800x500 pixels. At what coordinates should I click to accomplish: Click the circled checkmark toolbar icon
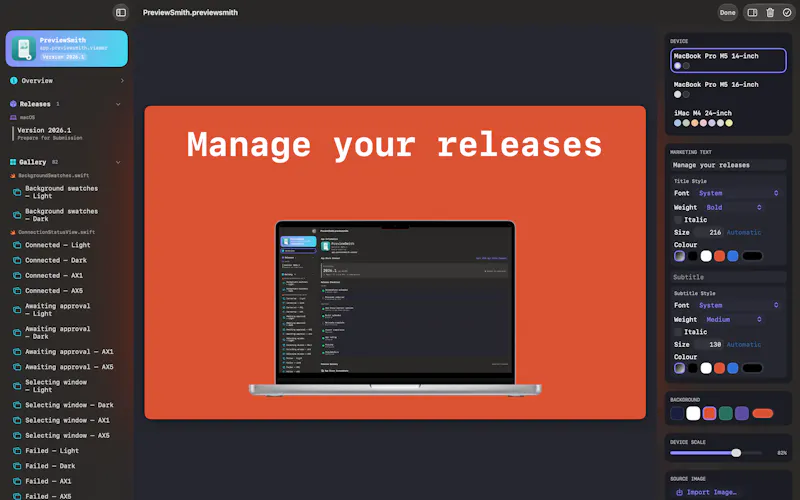787,13
